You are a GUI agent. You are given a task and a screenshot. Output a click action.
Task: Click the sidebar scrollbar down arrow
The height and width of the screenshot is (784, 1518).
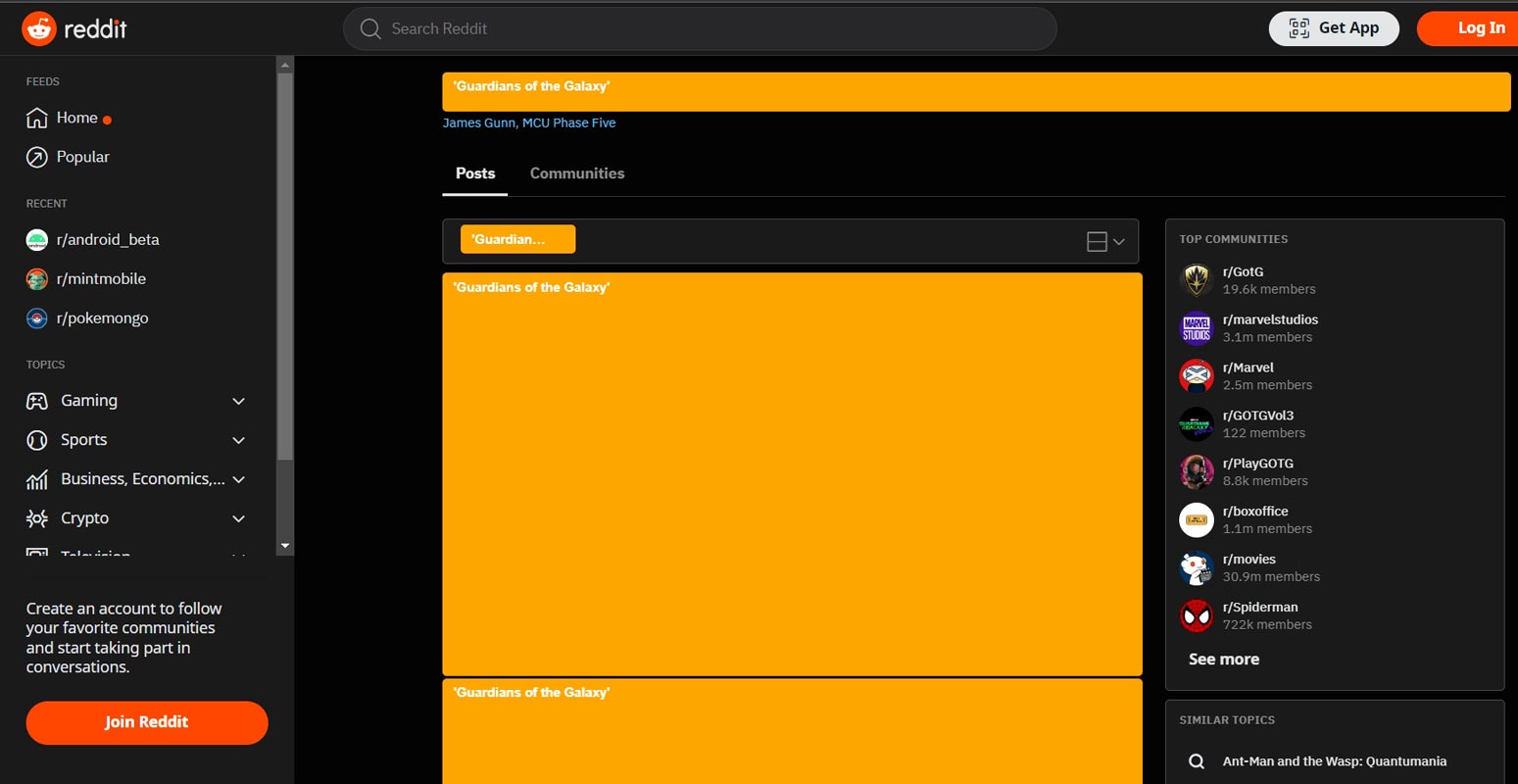point(285,546)
